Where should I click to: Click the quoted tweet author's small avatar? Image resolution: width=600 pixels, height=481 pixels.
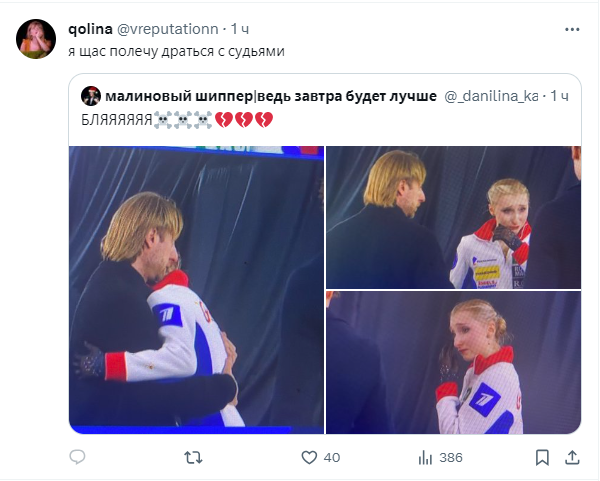pos(90,96)
